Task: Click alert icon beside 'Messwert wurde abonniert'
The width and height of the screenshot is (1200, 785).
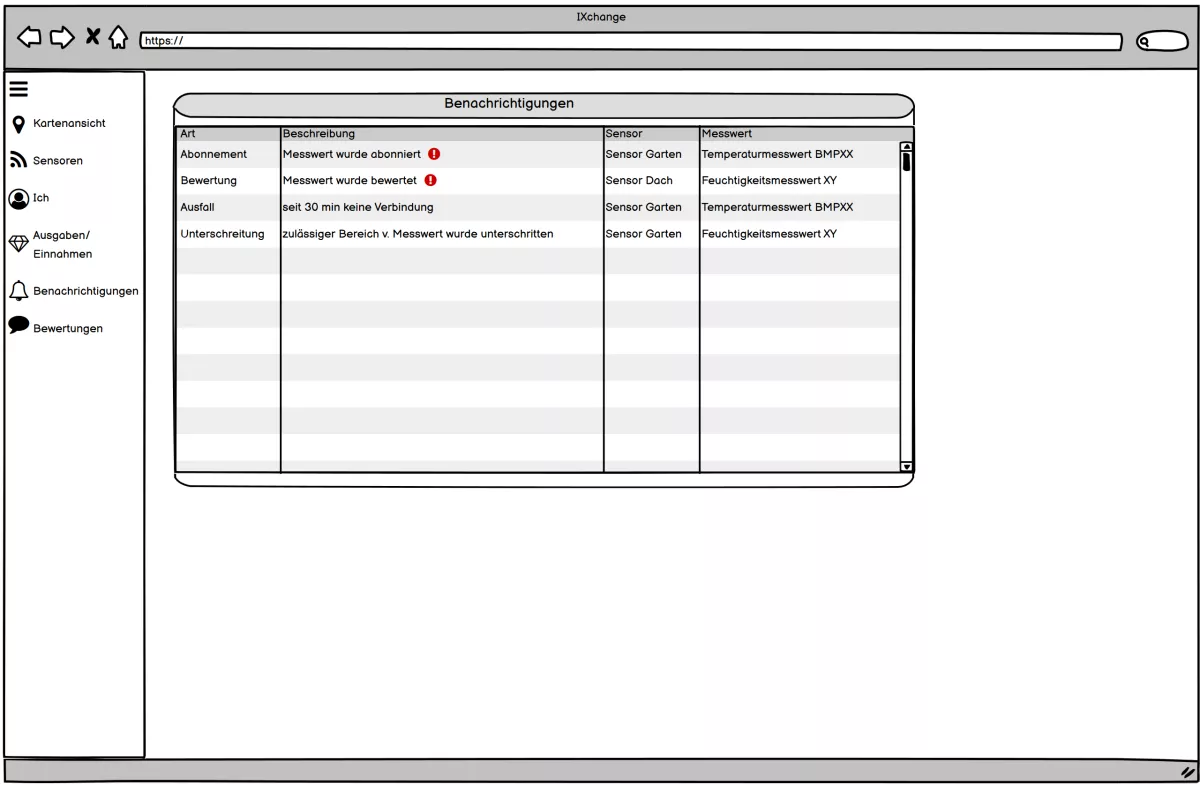Action: 434,154
